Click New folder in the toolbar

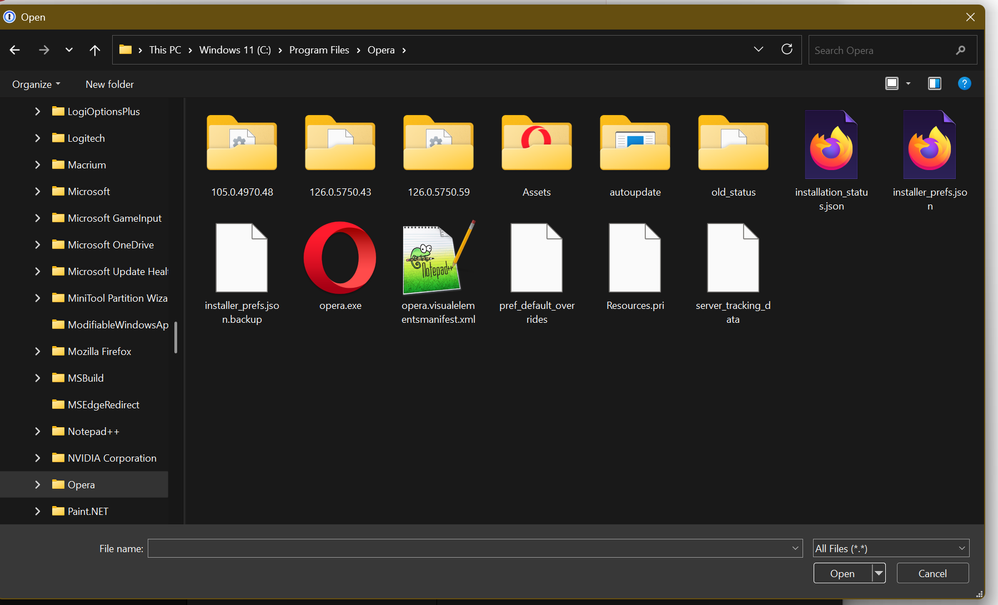[x=109, y=84]
